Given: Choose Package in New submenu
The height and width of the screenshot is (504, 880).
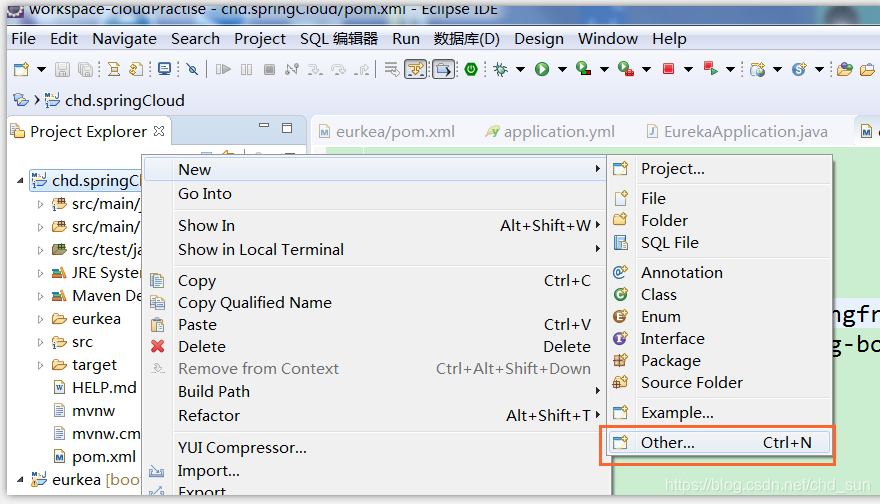Looking at the screenshot, I should click(x=721, y=360).
